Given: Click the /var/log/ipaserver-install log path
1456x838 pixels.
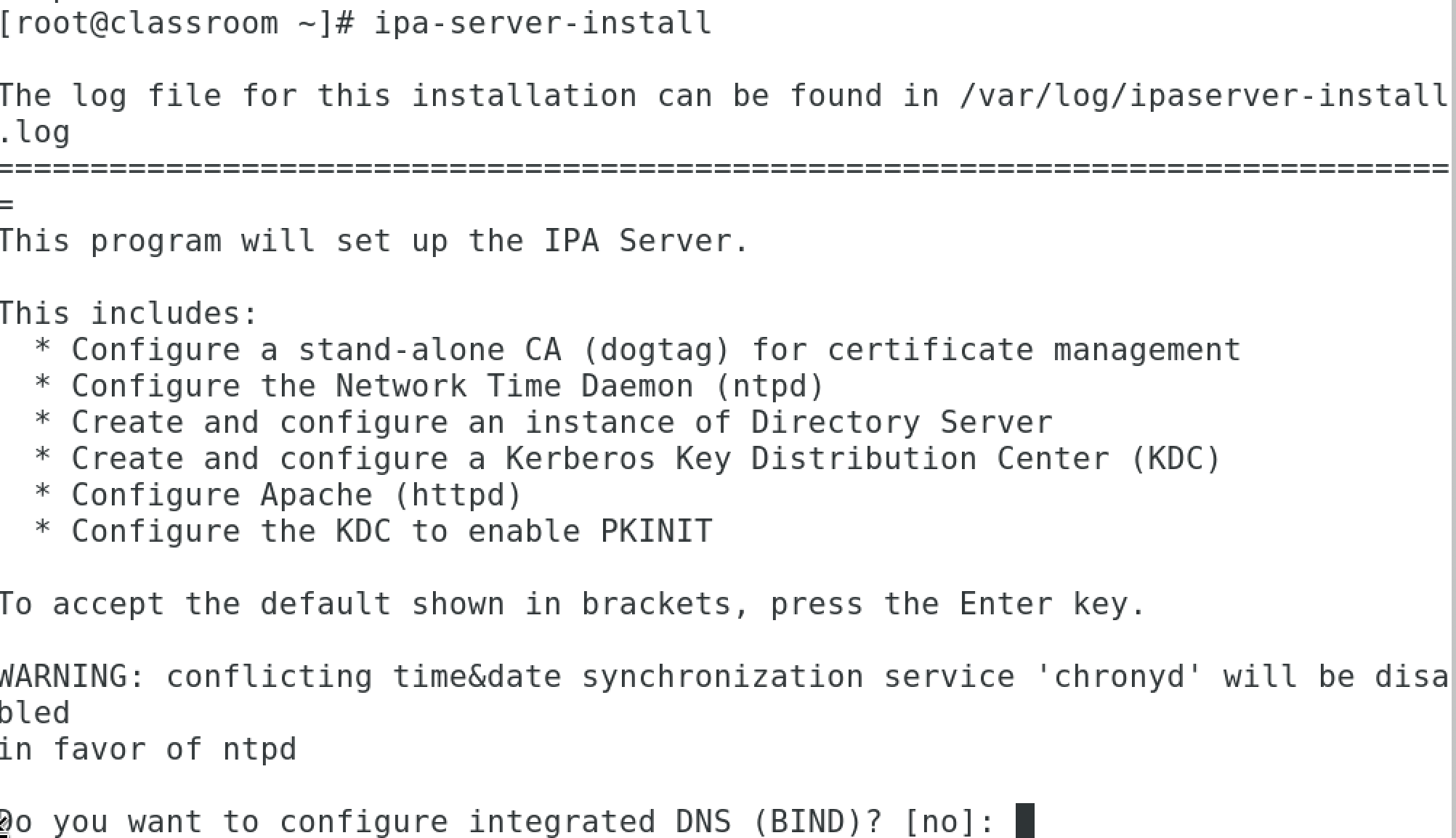Looking at the screenshot, I should point(1203,96).
